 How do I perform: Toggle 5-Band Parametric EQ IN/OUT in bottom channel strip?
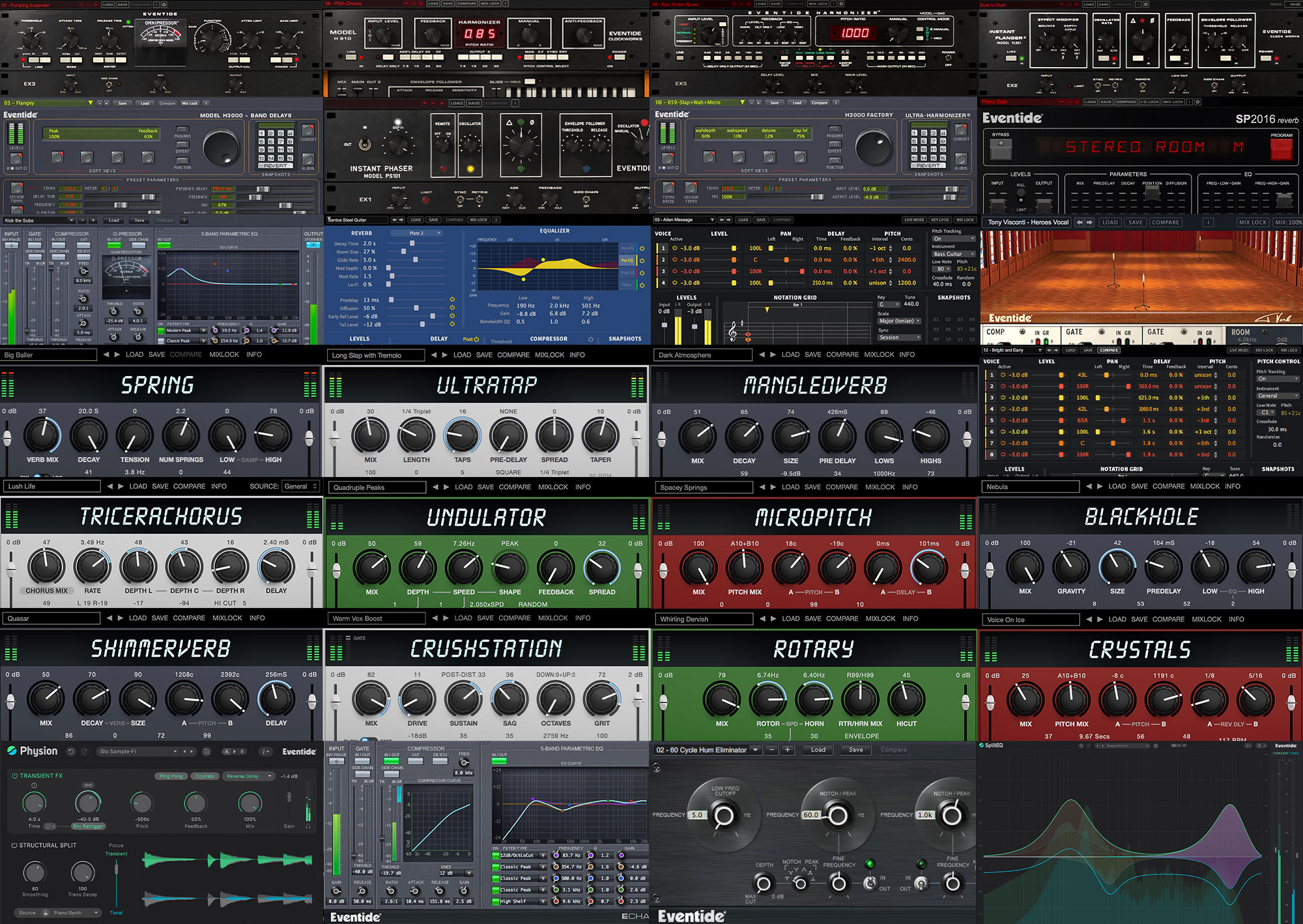(x=499, y=760)
